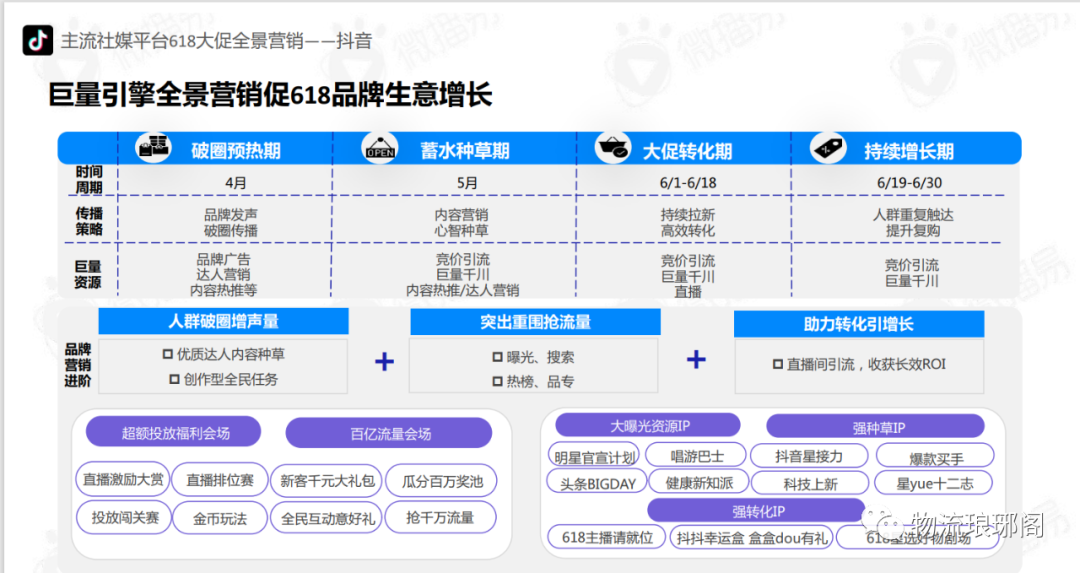
Task: Click the OPEN sign icon beside 蓄水种草期
Action: [380, 147]
